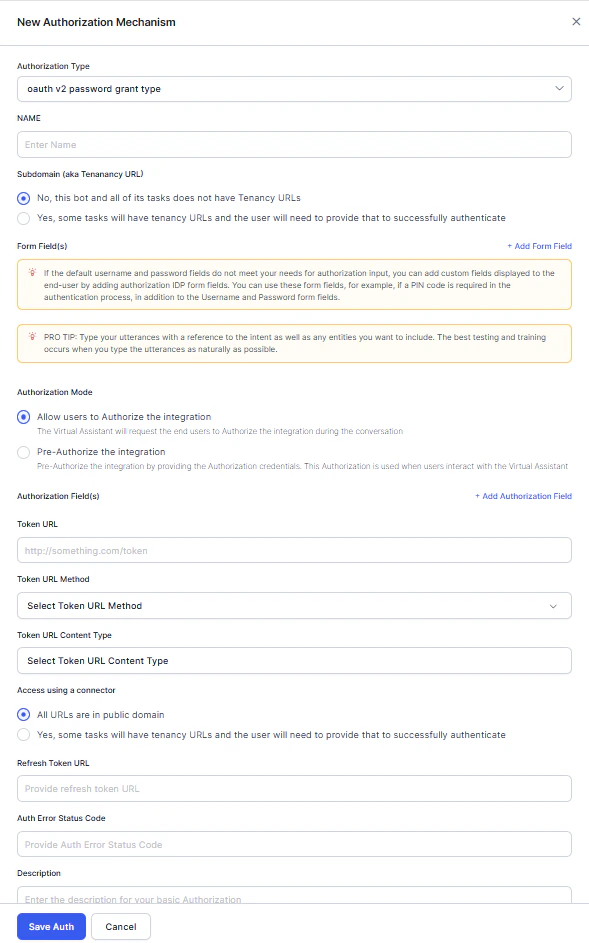The width and height of the screenshot is (589, 943).
Task: Select 'Pre-Authorize the integration' option
Action: (x=23, y=452)
